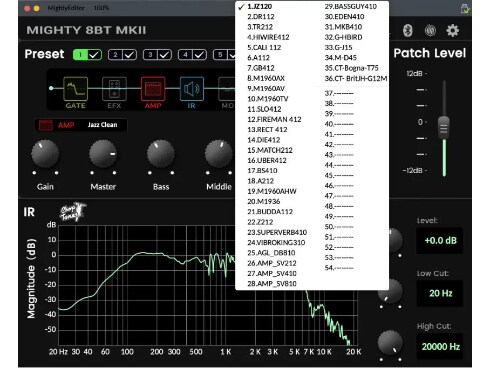Screen dimensions: 490x368
Task: Click the tuner icon beside Bluetooth
Action: 430,30
